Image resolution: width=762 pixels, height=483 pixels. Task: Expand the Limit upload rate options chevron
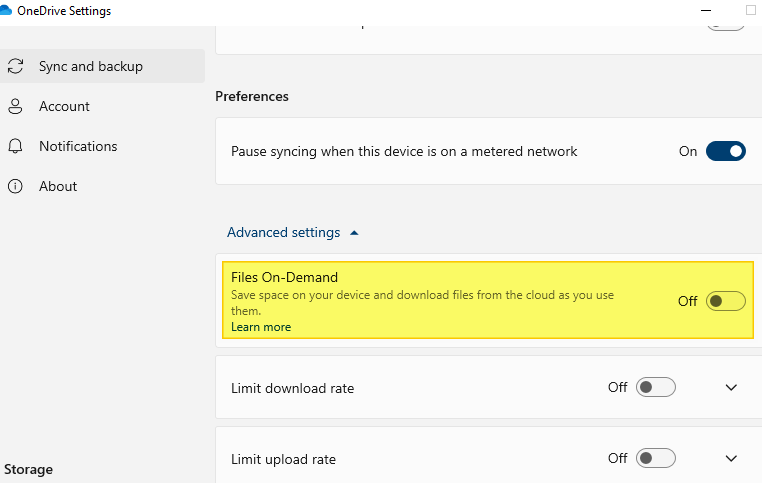pos(731,458)
